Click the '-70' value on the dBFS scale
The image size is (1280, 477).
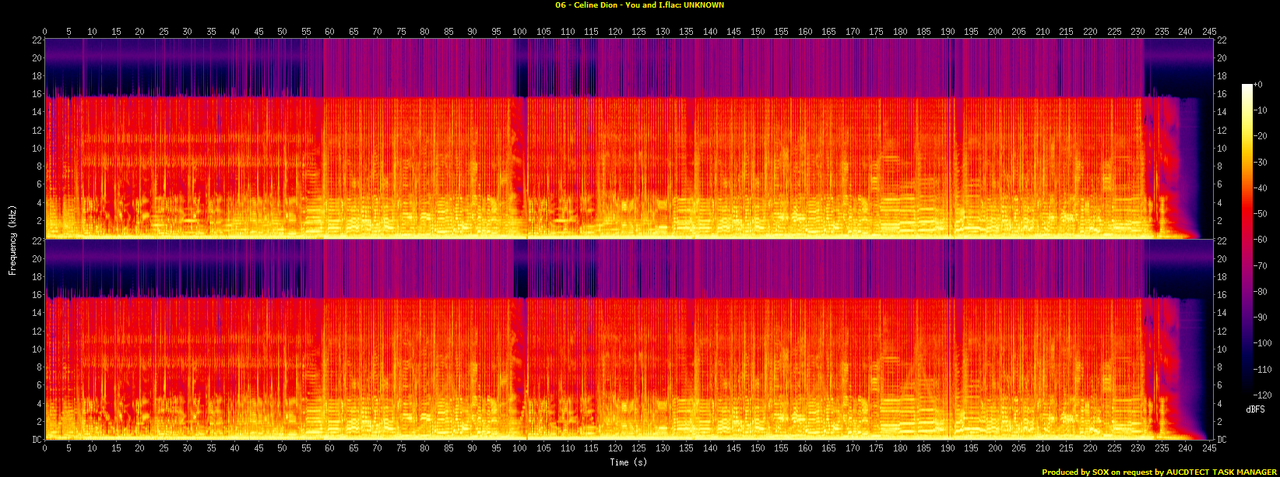point(1263,268)
